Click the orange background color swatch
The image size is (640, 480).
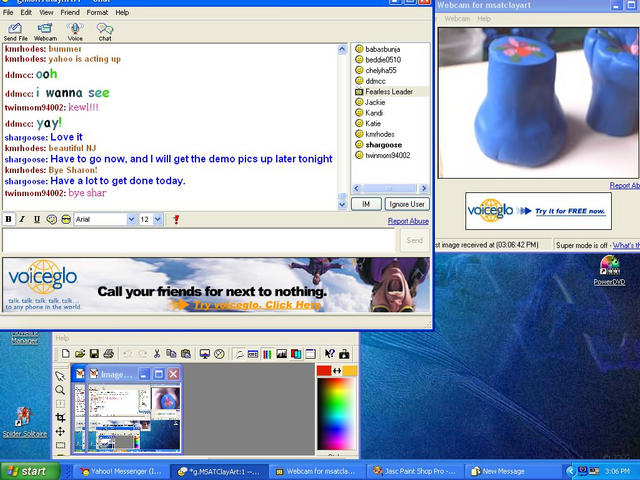350,371
